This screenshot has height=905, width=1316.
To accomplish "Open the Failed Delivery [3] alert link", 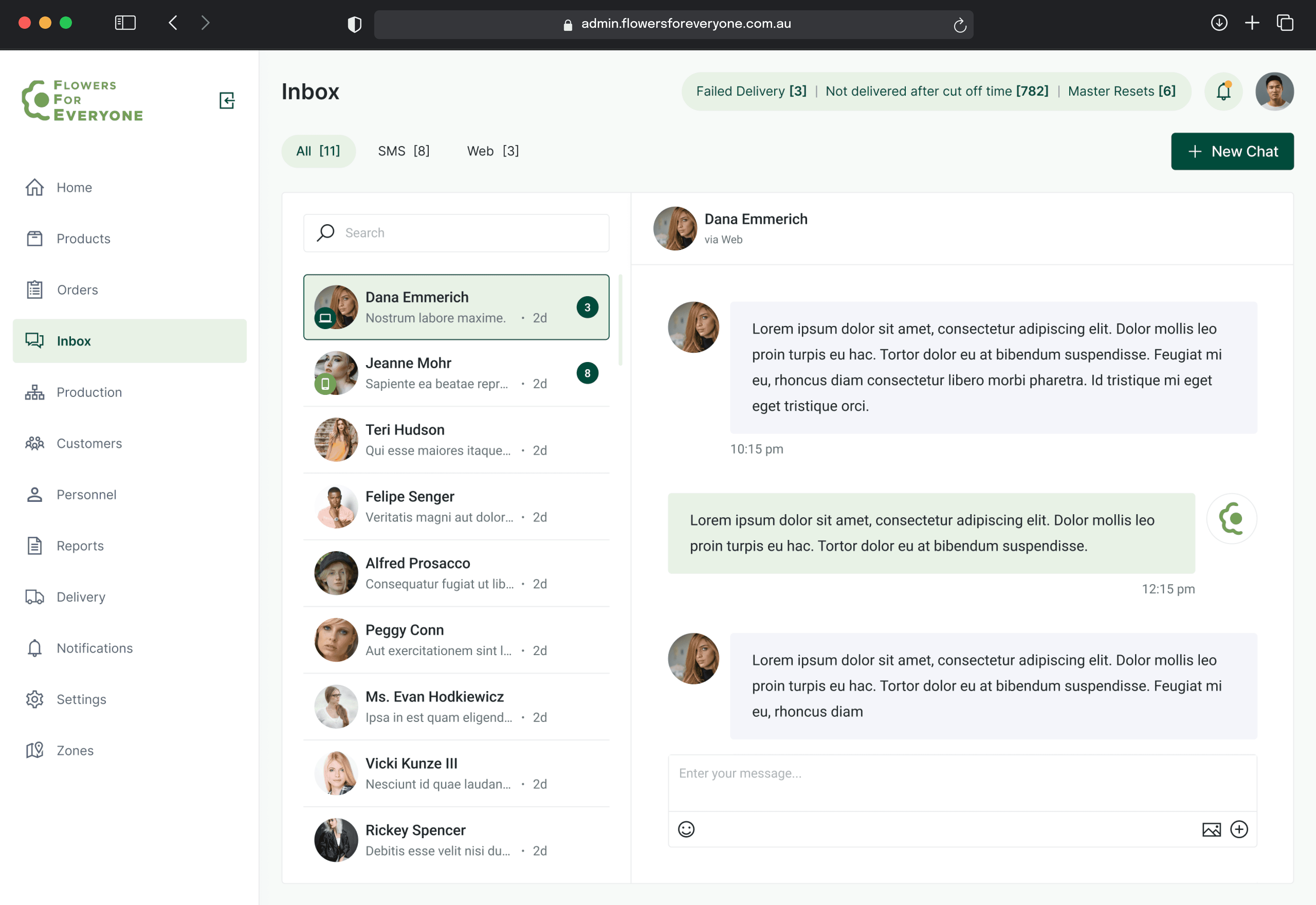I will [x=751, y=91].
